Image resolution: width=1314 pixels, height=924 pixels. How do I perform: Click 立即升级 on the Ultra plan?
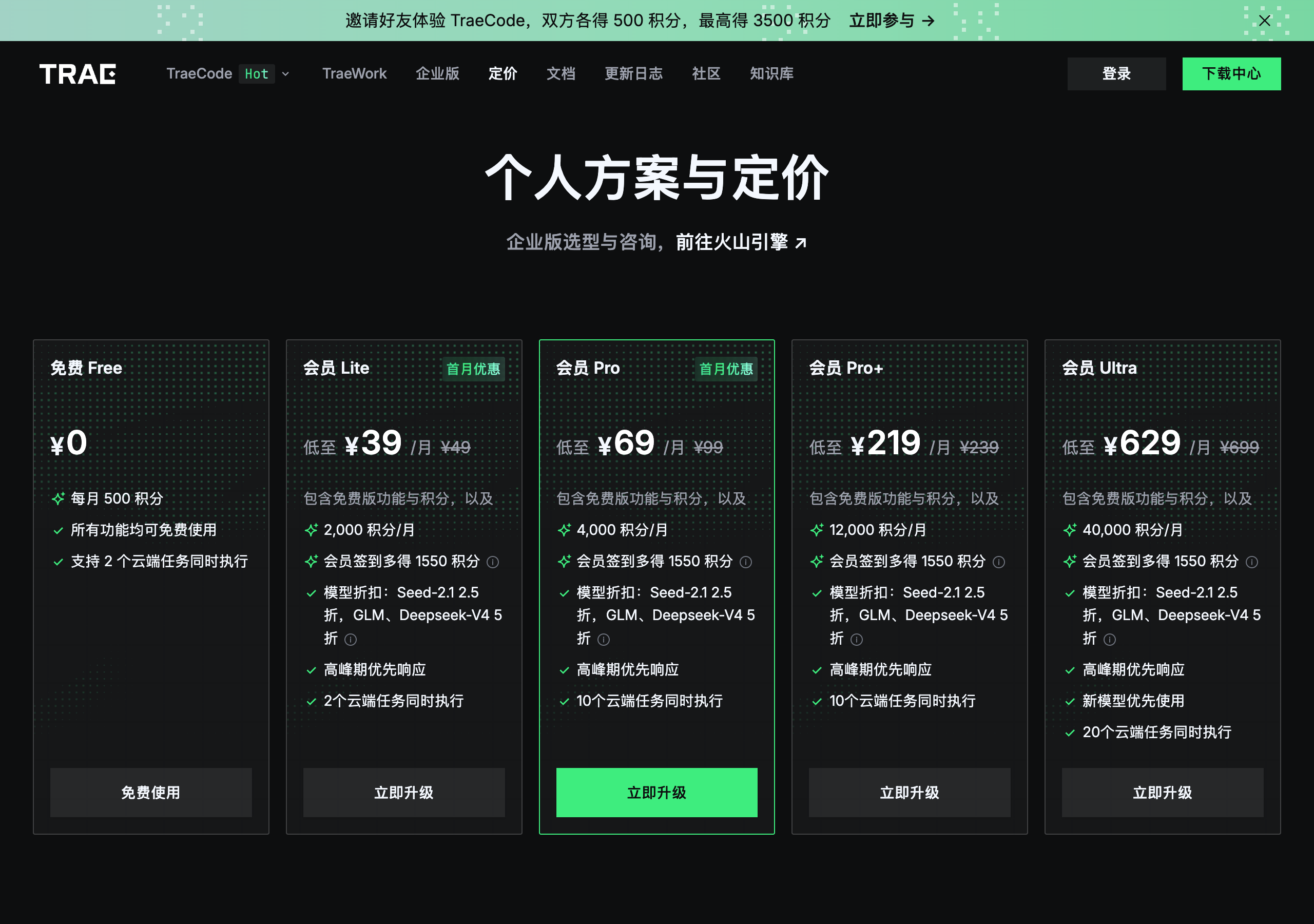(1163, 792)
